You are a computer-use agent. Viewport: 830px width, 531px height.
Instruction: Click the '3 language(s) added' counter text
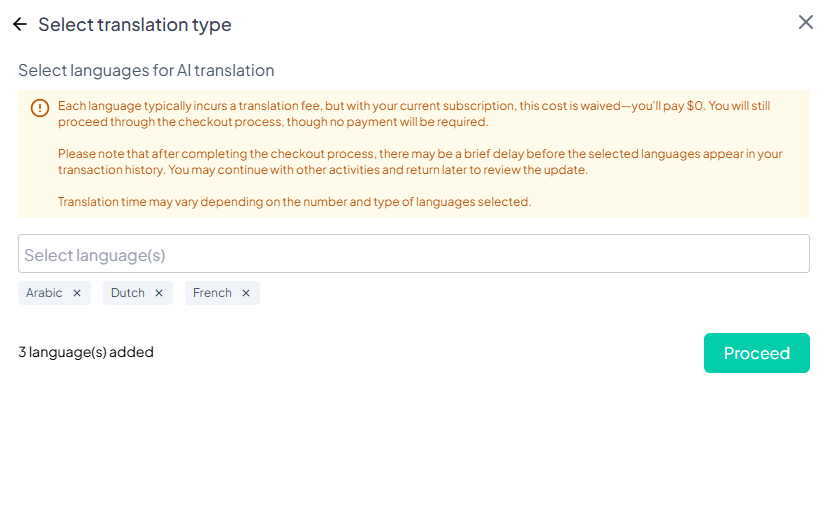pos(86,352)
